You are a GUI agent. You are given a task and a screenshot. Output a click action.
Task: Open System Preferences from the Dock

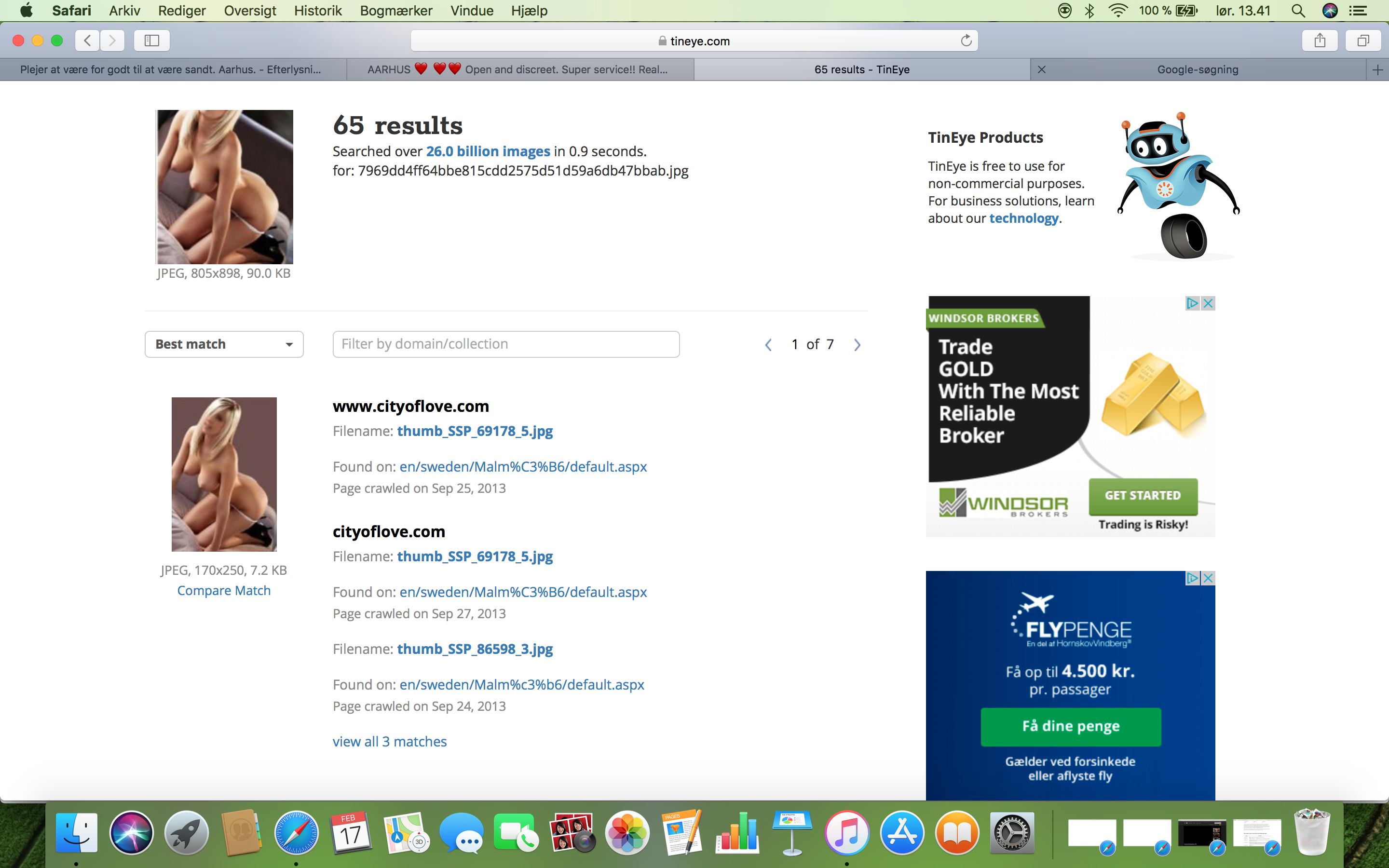(x=1012, y=832)
